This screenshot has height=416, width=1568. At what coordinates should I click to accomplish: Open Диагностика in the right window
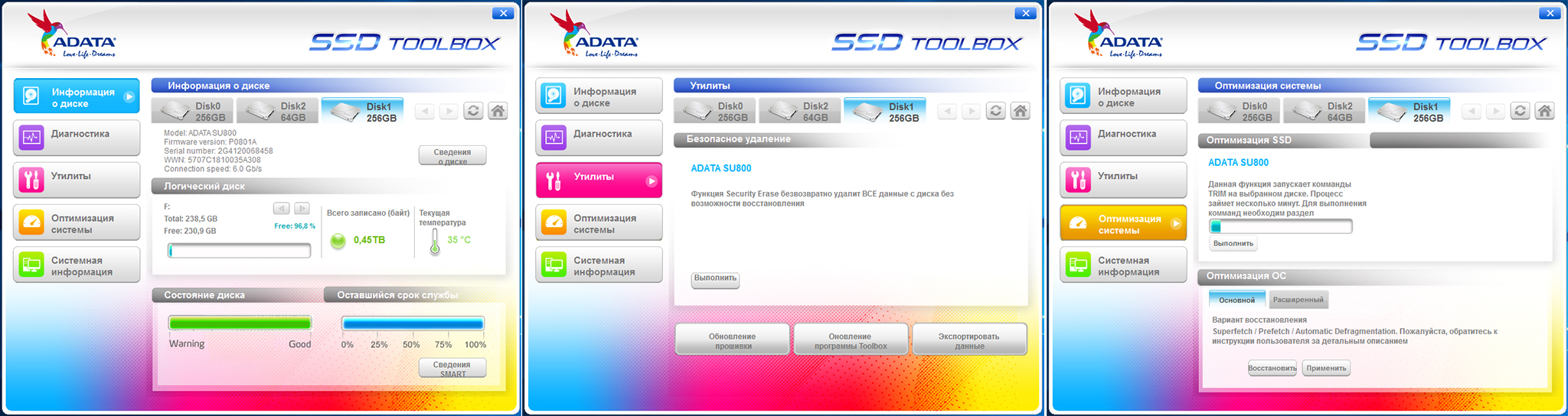[x=1123, y=138]
